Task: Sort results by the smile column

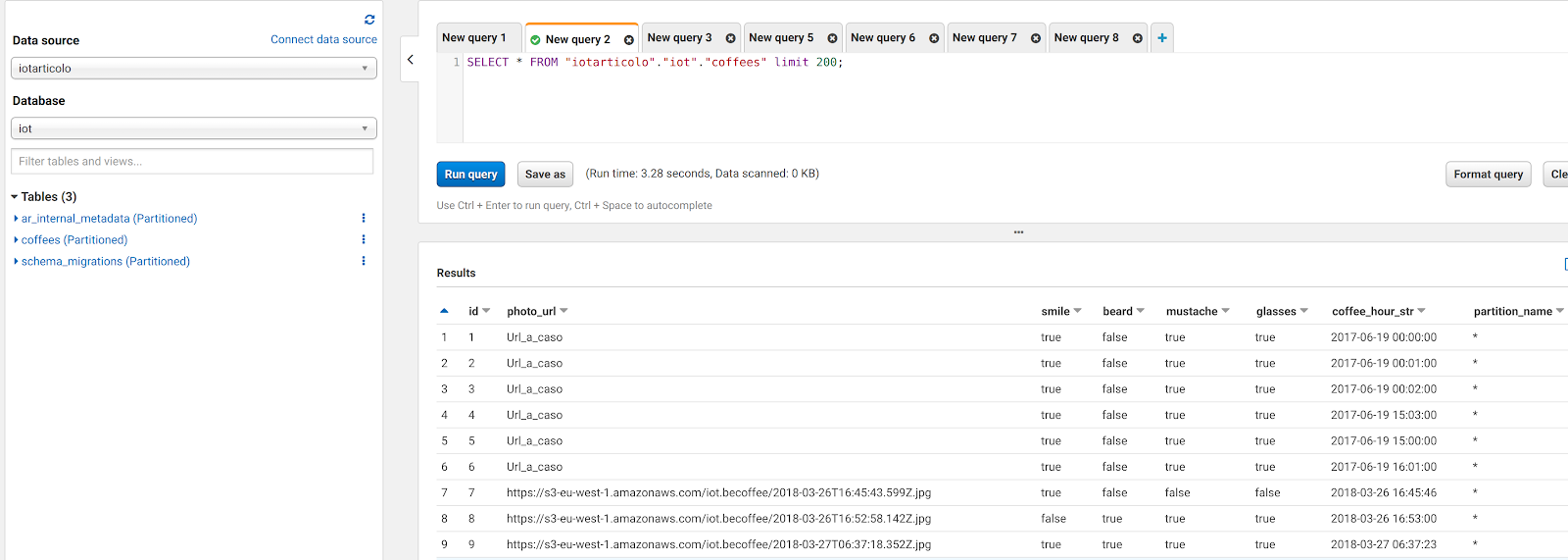Action: [x=1061, y=311]
